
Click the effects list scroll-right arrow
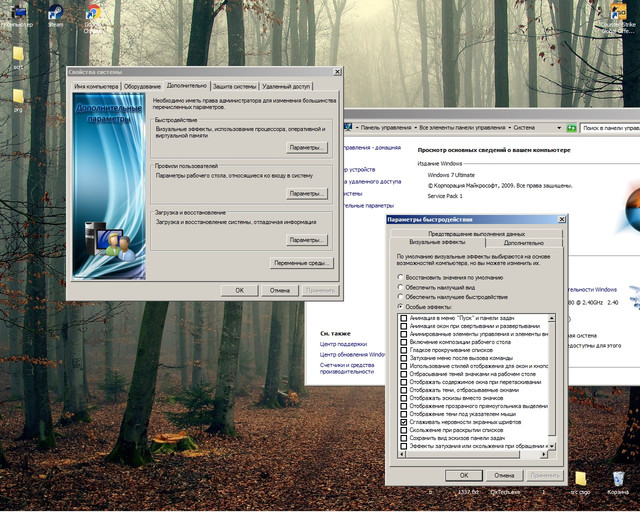[544, 454]
